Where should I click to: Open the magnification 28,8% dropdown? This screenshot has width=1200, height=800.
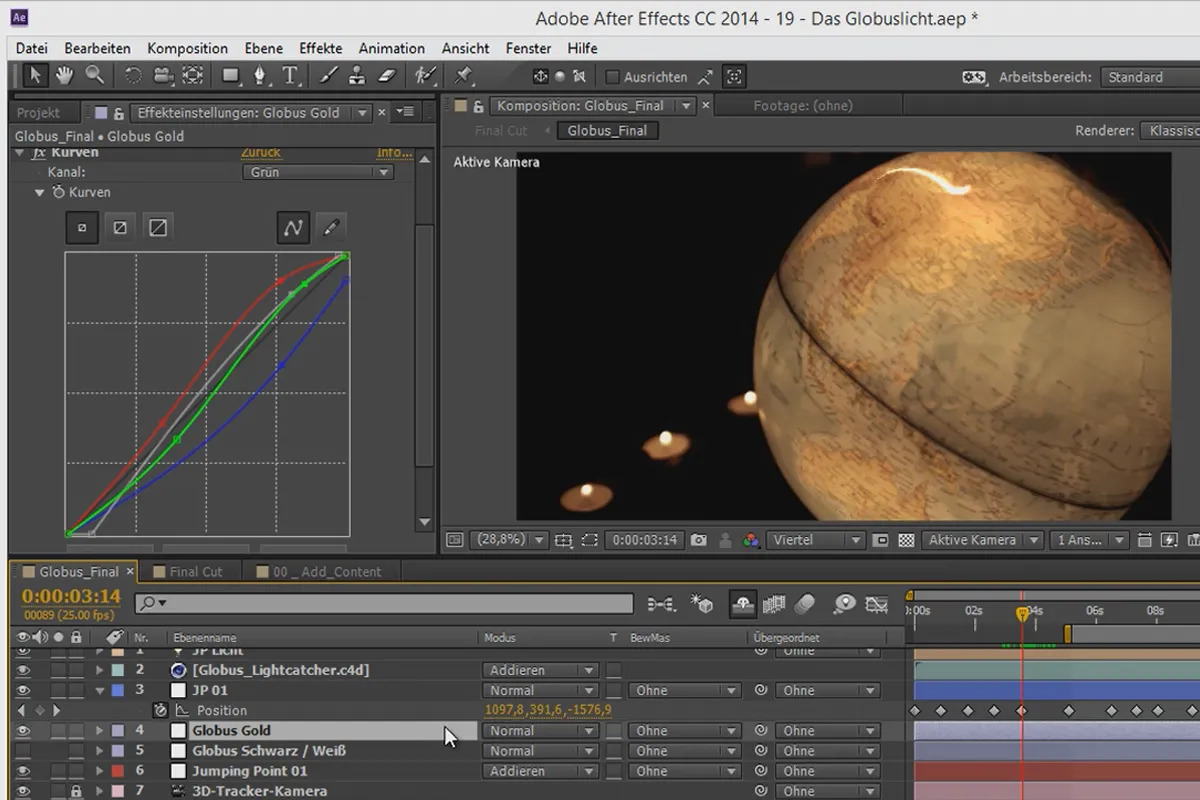[x=508, y=540]
